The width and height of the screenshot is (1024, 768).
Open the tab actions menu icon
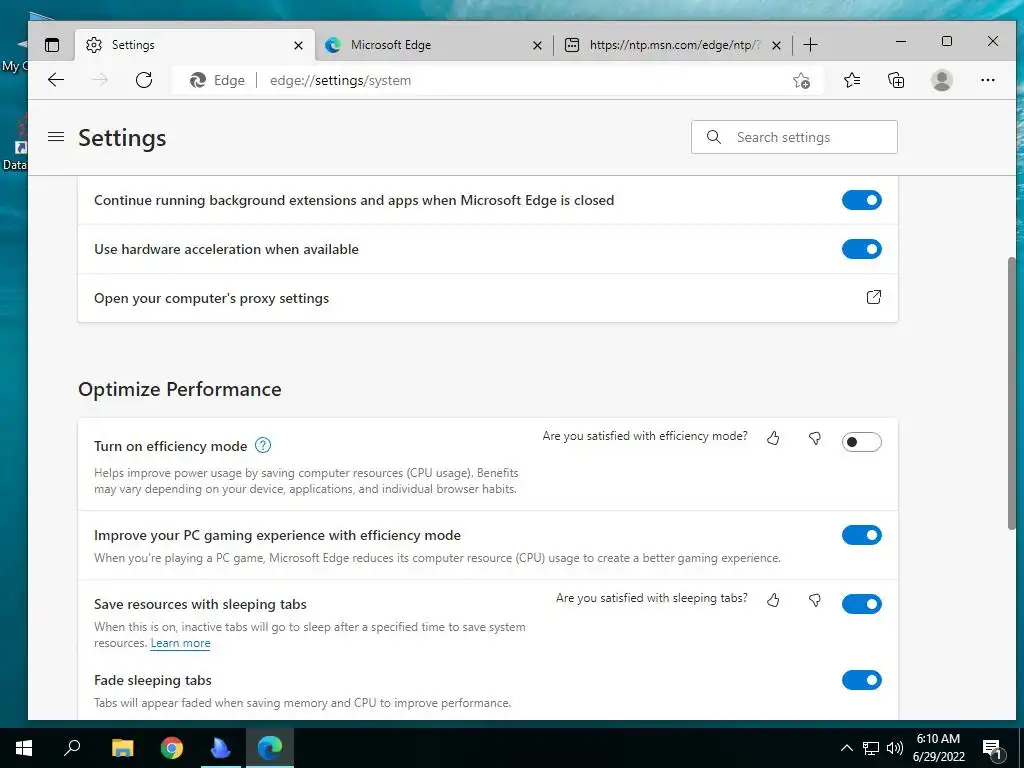(52, 45)
